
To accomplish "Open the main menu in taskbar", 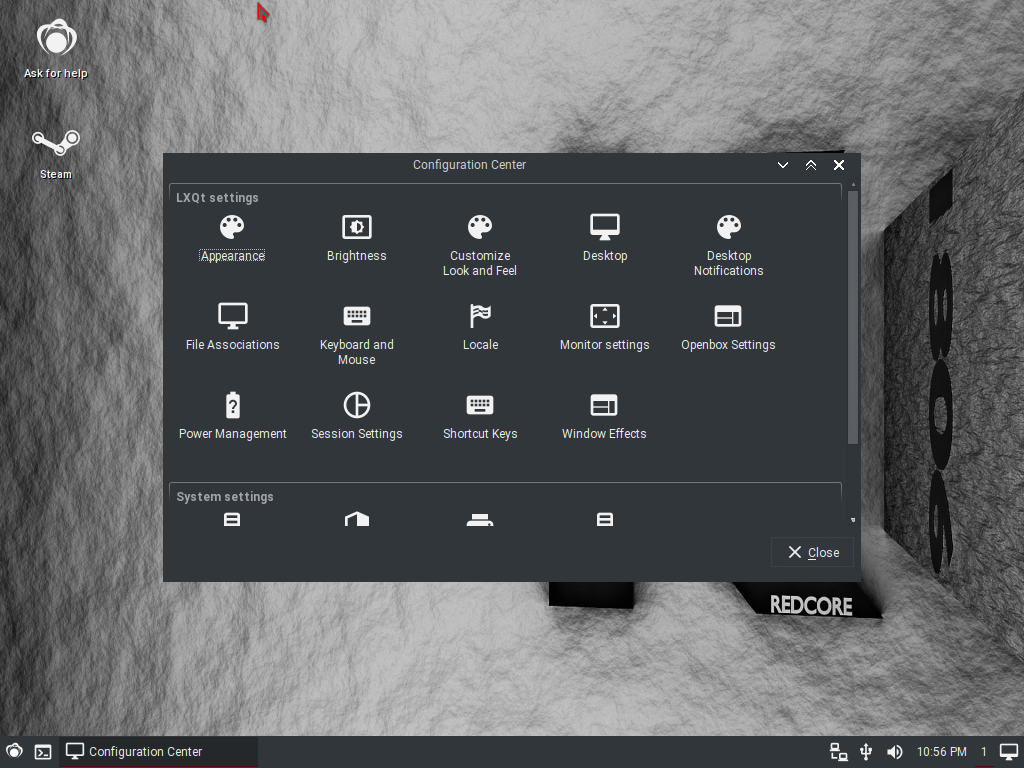I will point(14,752).
